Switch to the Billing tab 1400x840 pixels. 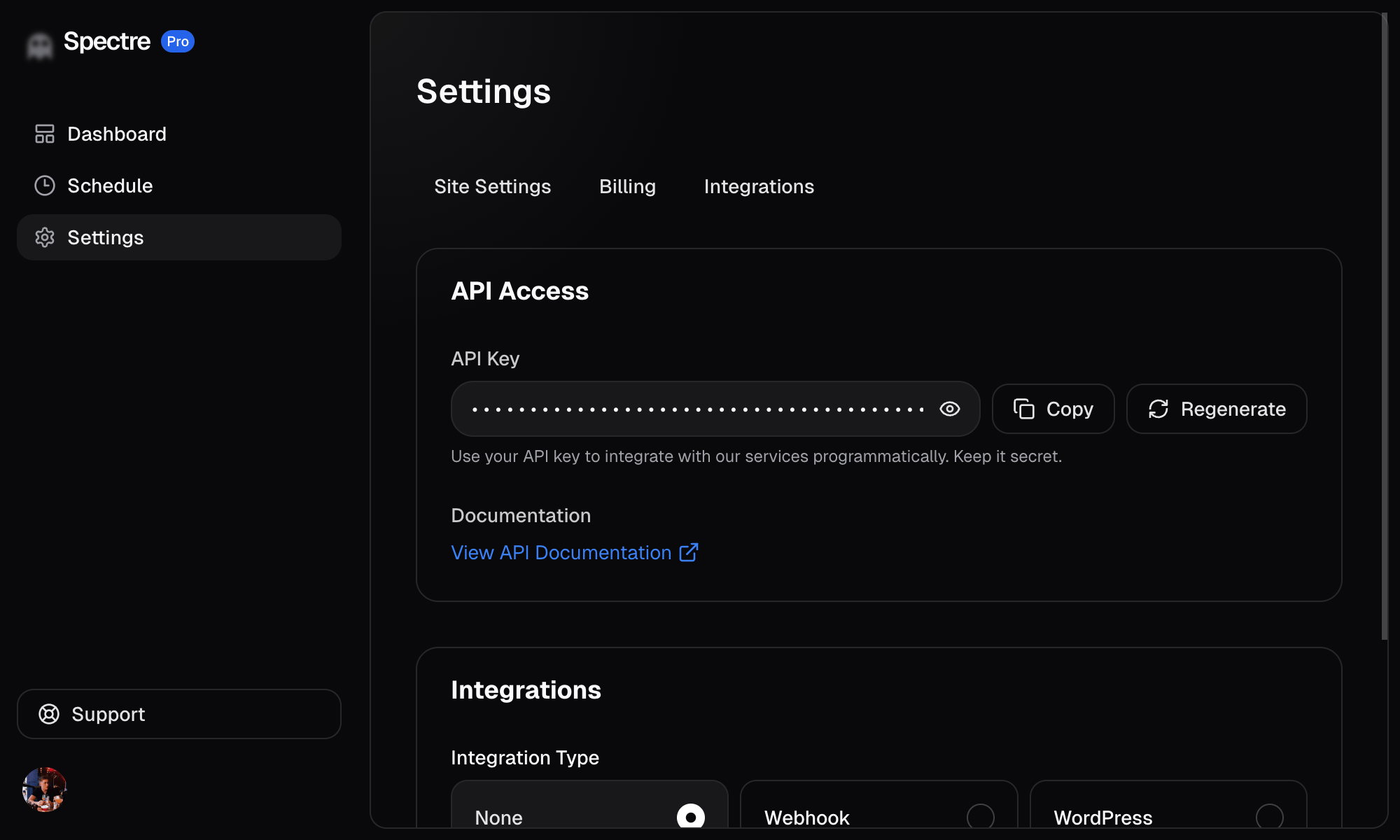[626, 186]
